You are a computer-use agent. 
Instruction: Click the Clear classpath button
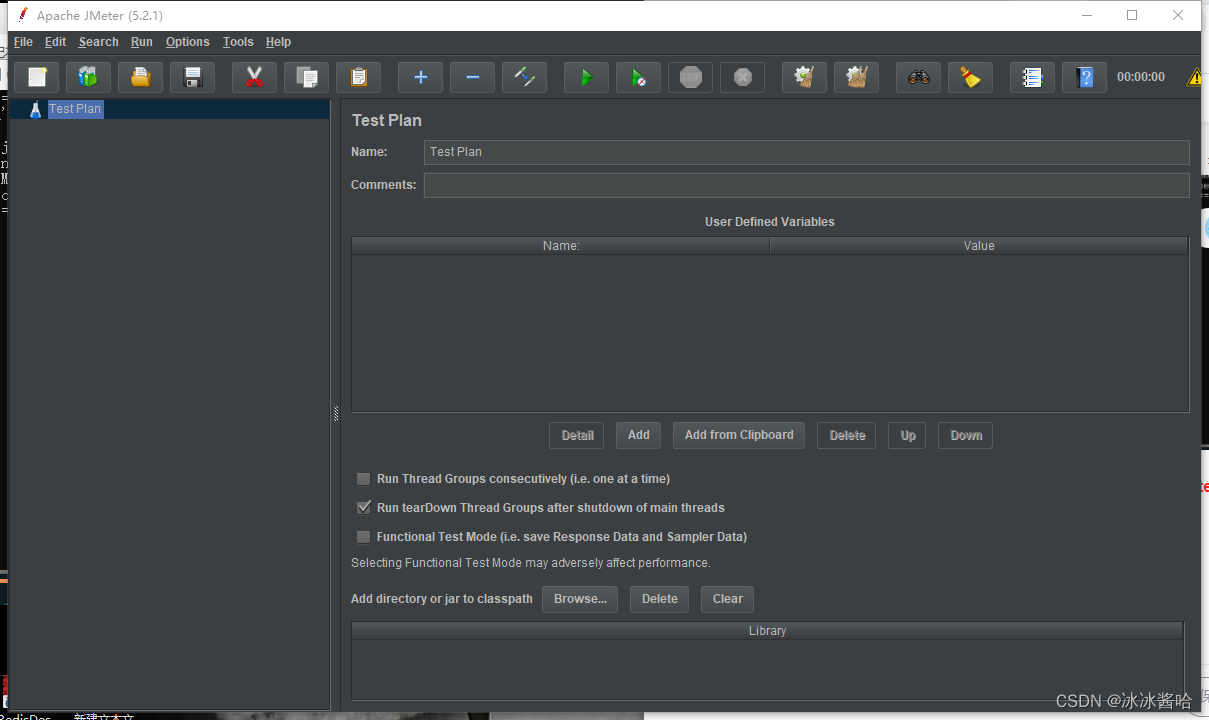click(727, 599)
